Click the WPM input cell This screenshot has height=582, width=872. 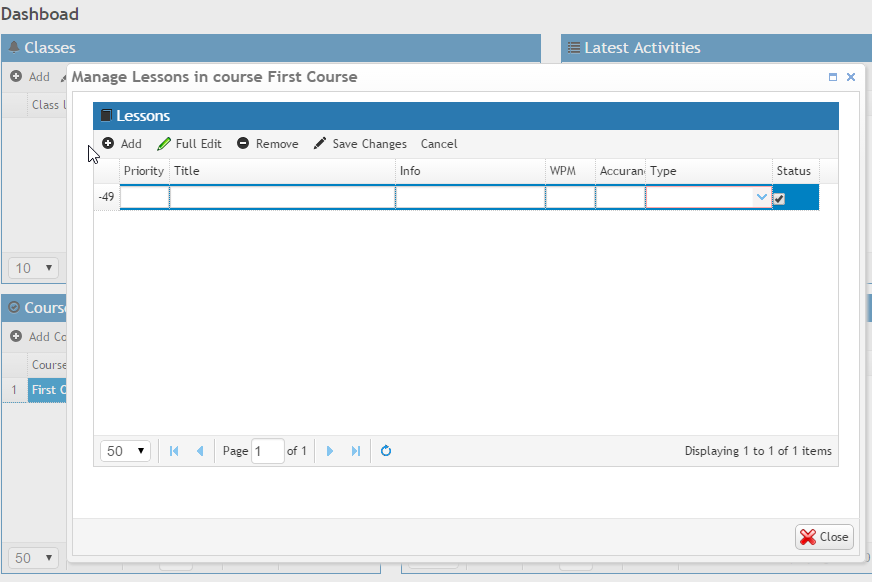[571, 197]
